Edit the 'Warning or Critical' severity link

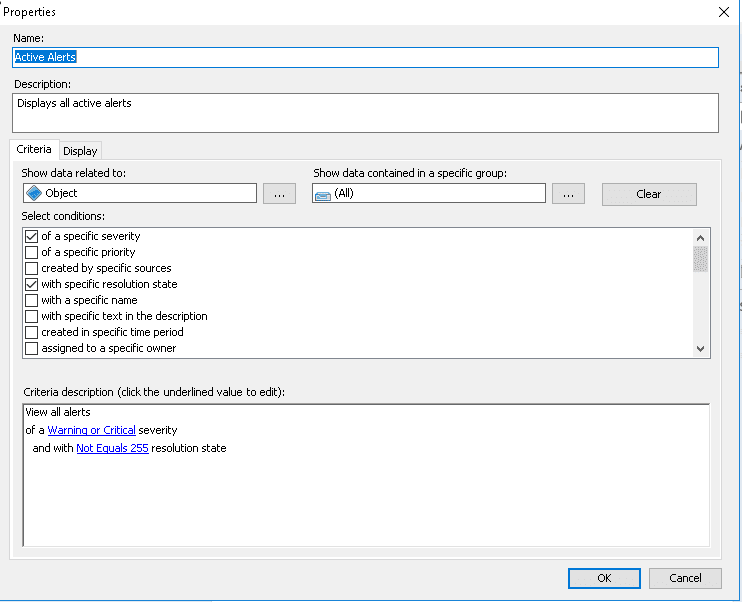pos(91,430)
